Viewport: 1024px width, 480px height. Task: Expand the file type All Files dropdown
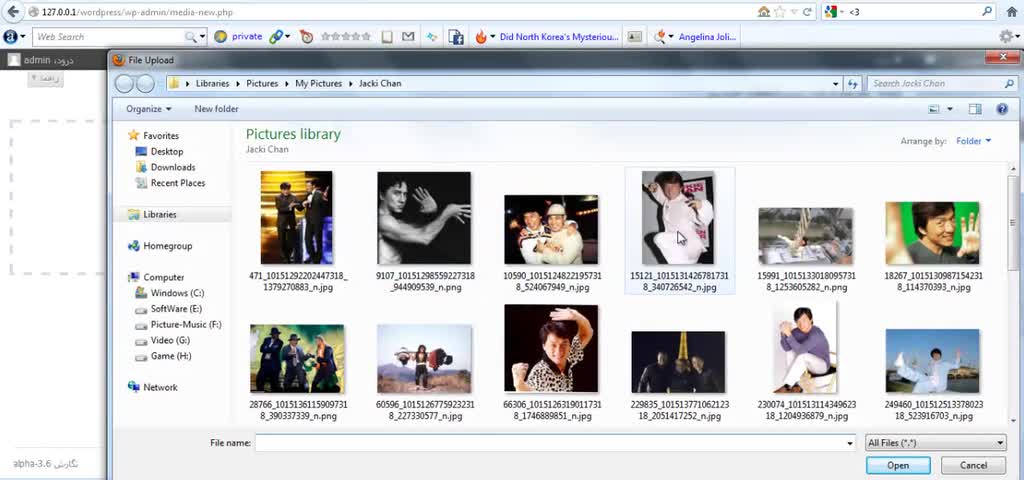click(x=935, y=443)
